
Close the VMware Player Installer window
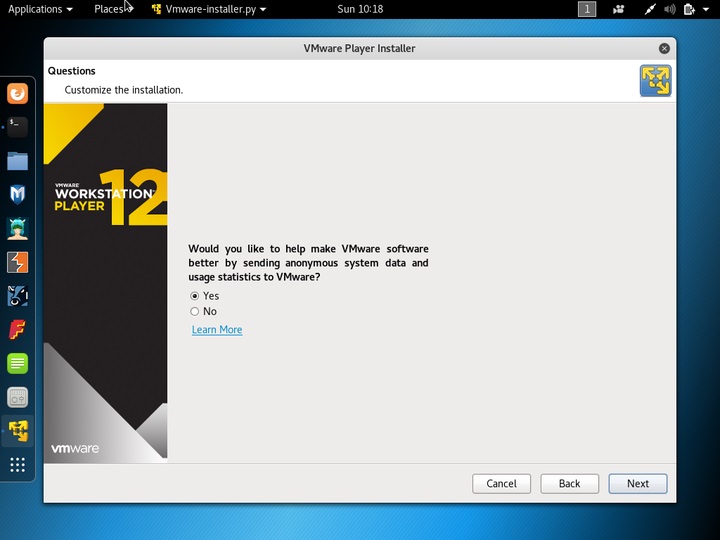(664, 49)
